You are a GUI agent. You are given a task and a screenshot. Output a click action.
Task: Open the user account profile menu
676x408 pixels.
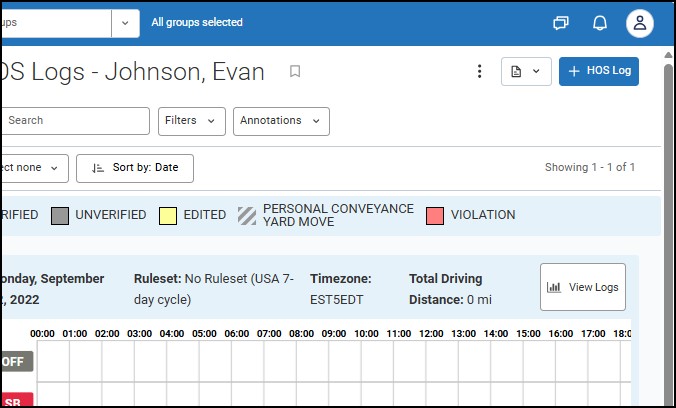pos(640,23)
